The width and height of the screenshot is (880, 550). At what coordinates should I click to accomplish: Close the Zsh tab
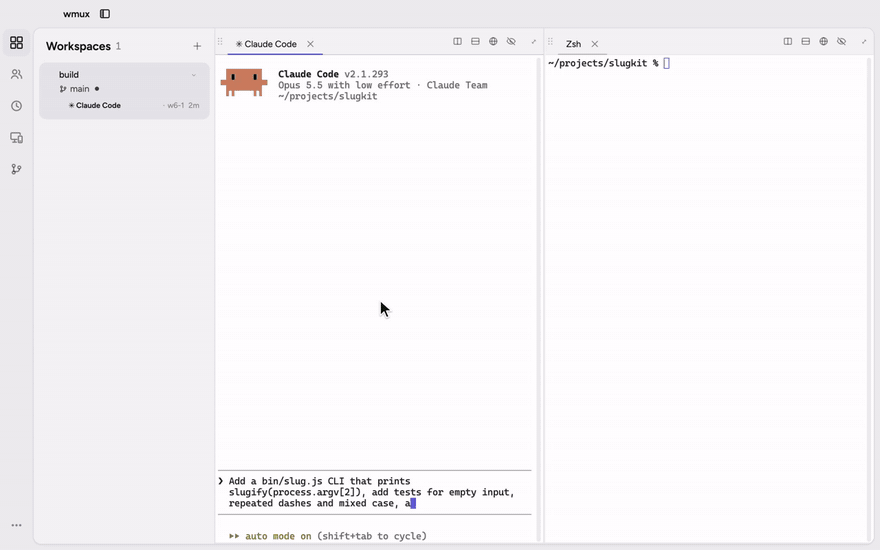[595, 44]
